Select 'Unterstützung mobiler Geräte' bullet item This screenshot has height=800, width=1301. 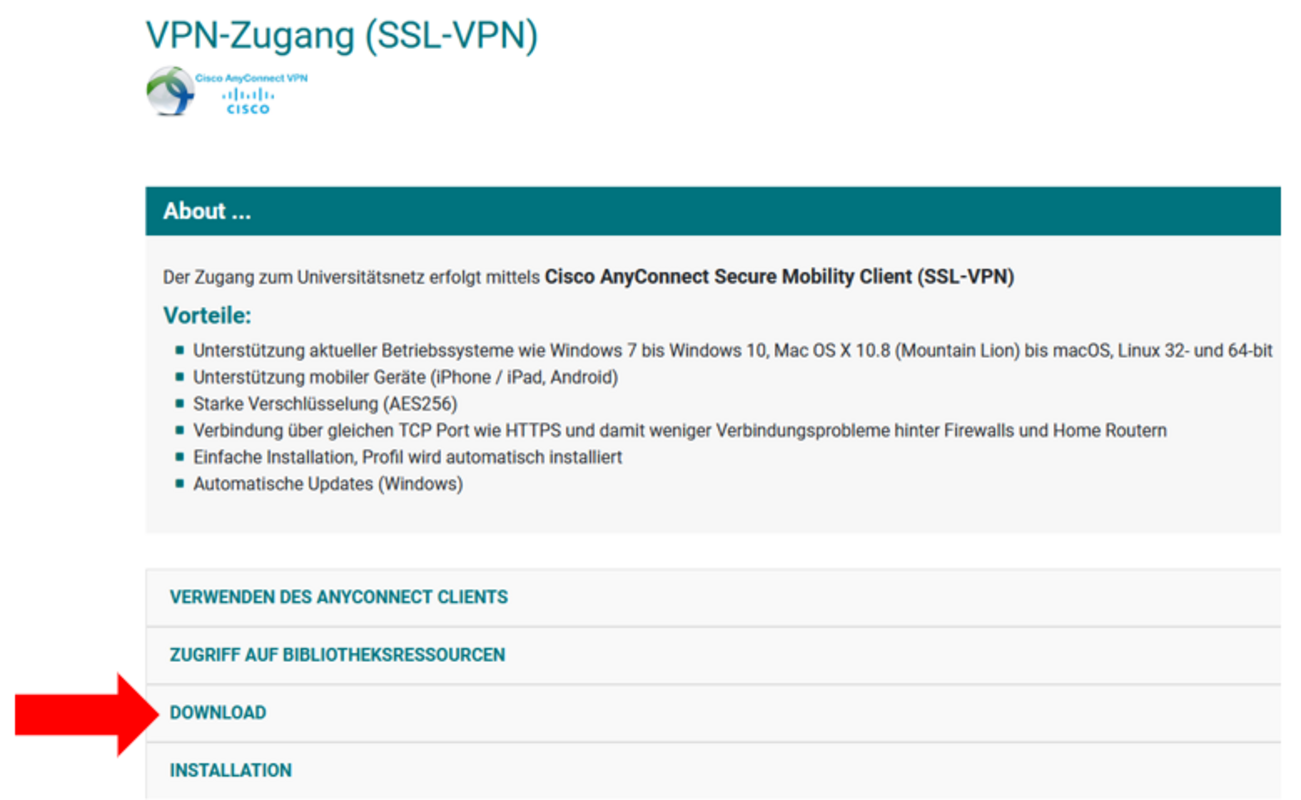(405, 377)
